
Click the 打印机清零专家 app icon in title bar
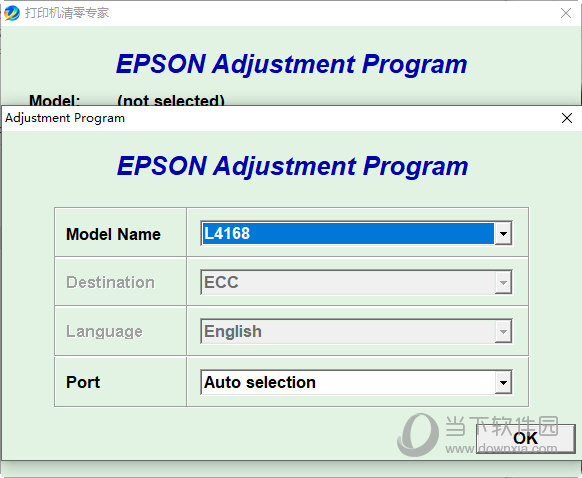click(12, 13)
